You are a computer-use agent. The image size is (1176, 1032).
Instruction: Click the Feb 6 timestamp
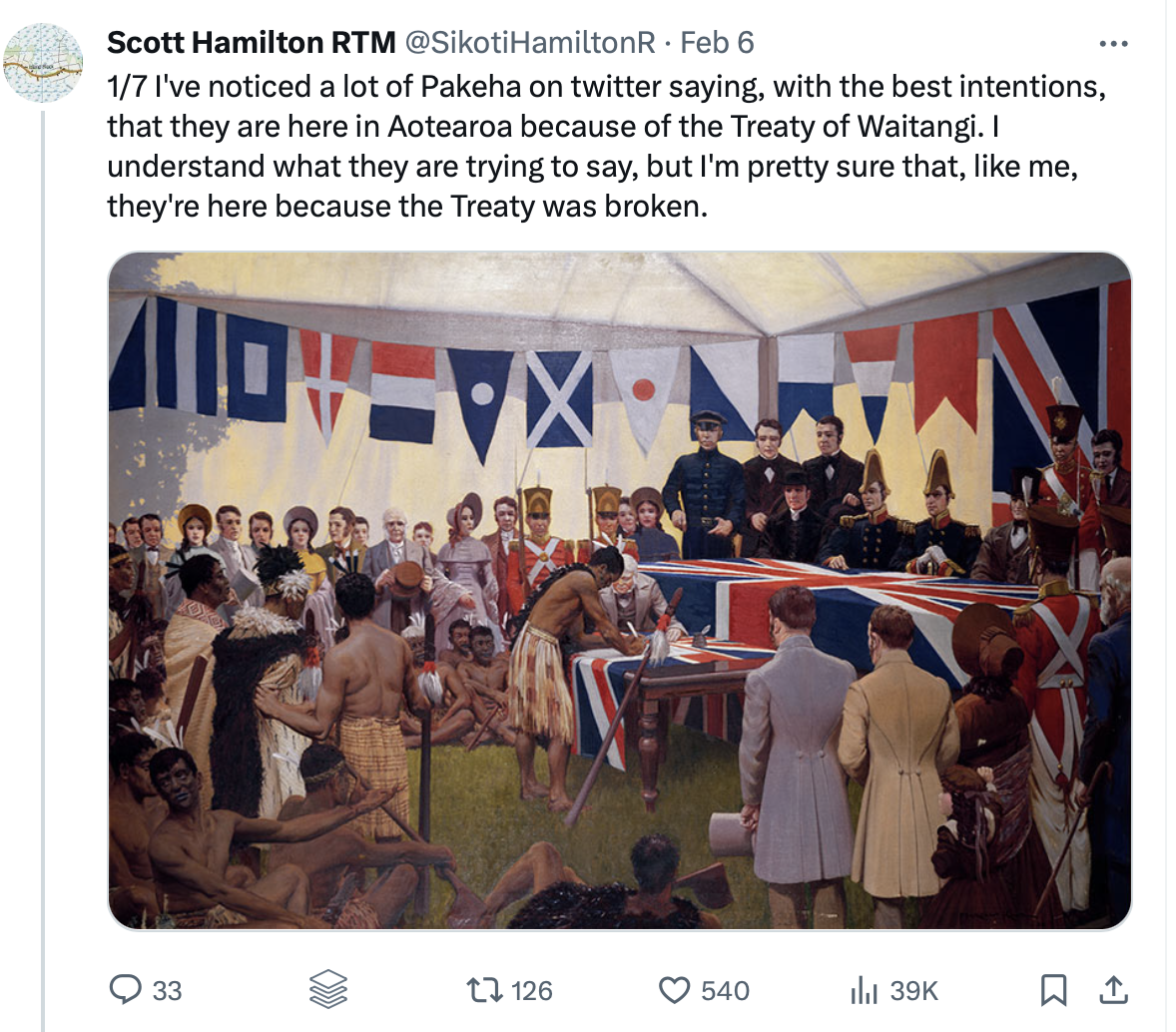pos(716,43)
